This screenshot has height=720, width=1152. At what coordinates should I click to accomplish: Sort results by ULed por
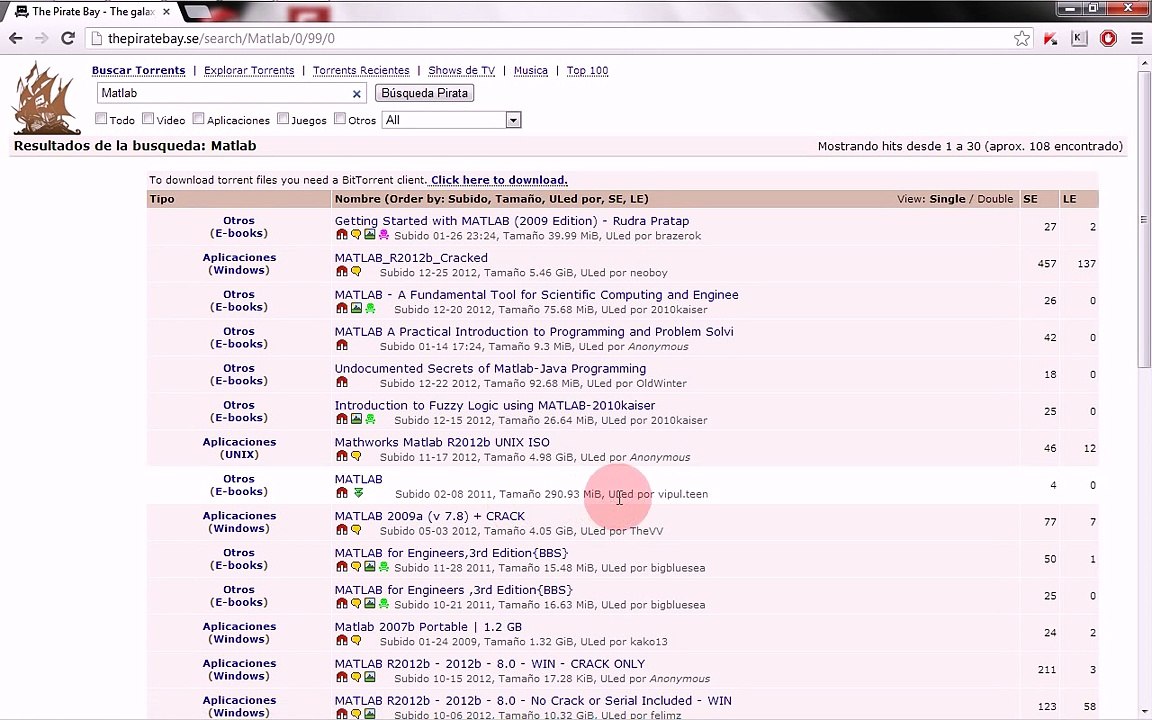[x=576, y=199]
